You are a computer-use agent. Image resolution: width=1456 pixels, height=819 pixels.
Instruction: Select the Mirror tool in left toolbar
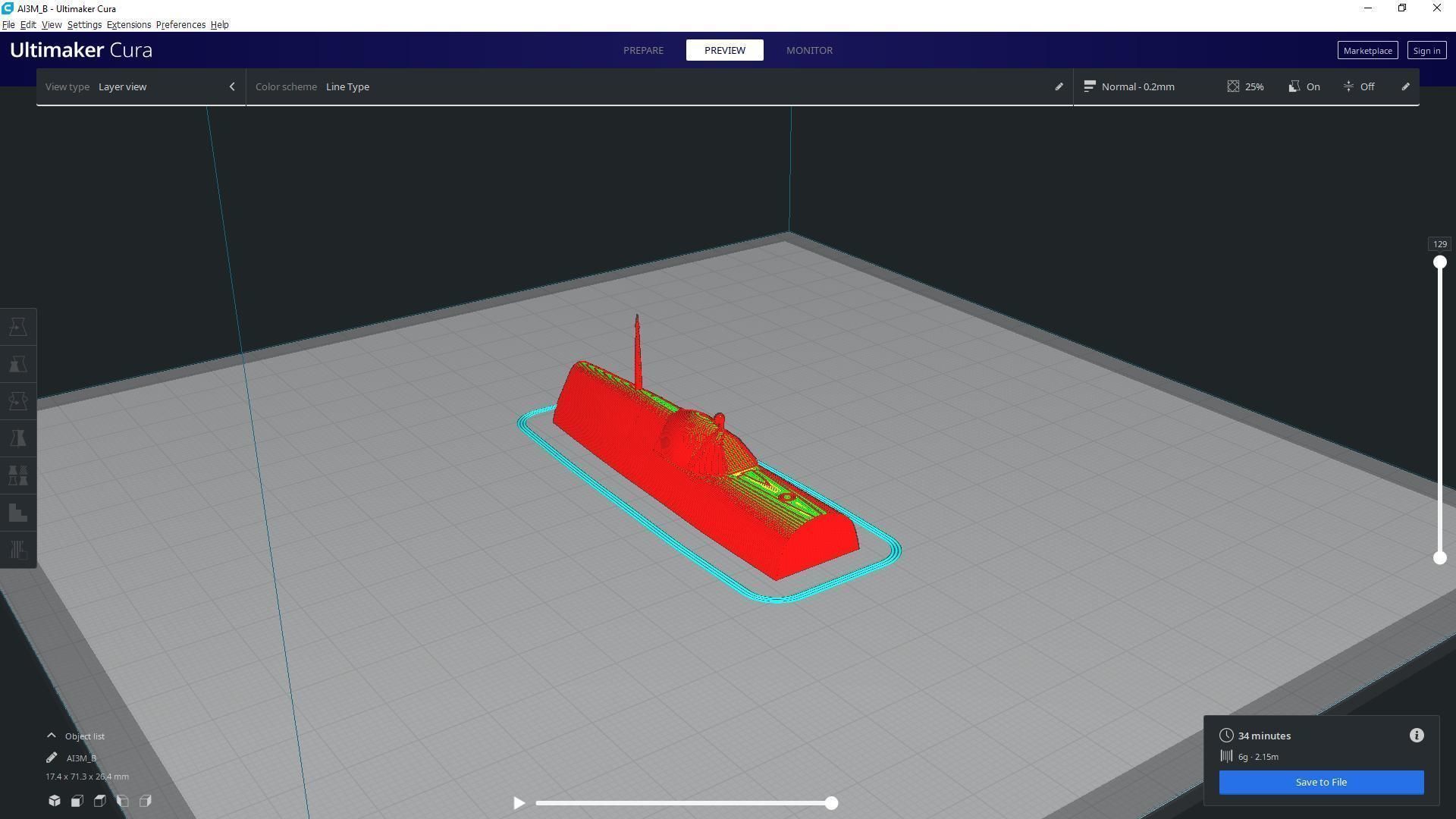pos(18,438)
